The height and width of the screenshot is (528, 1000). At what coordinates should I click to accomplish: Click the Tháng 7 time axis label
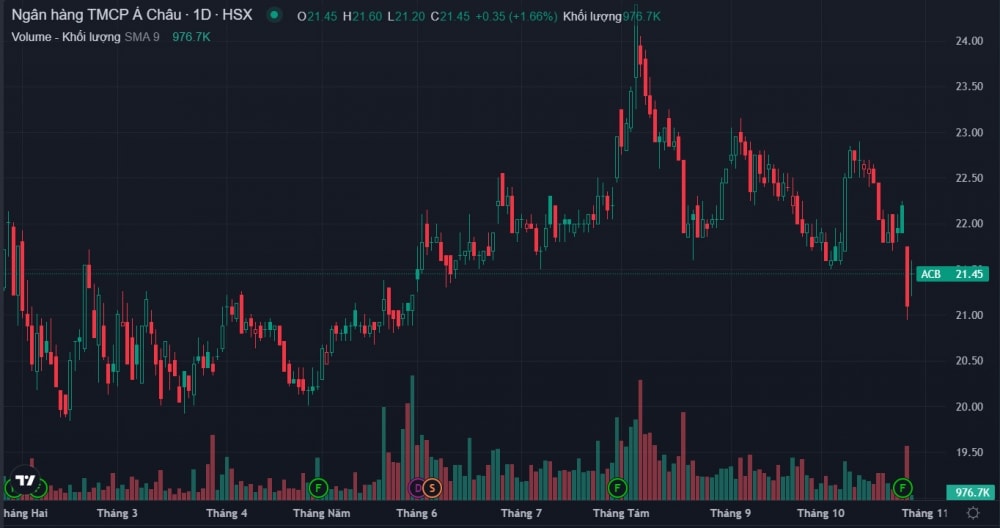[x=521, y=513]
